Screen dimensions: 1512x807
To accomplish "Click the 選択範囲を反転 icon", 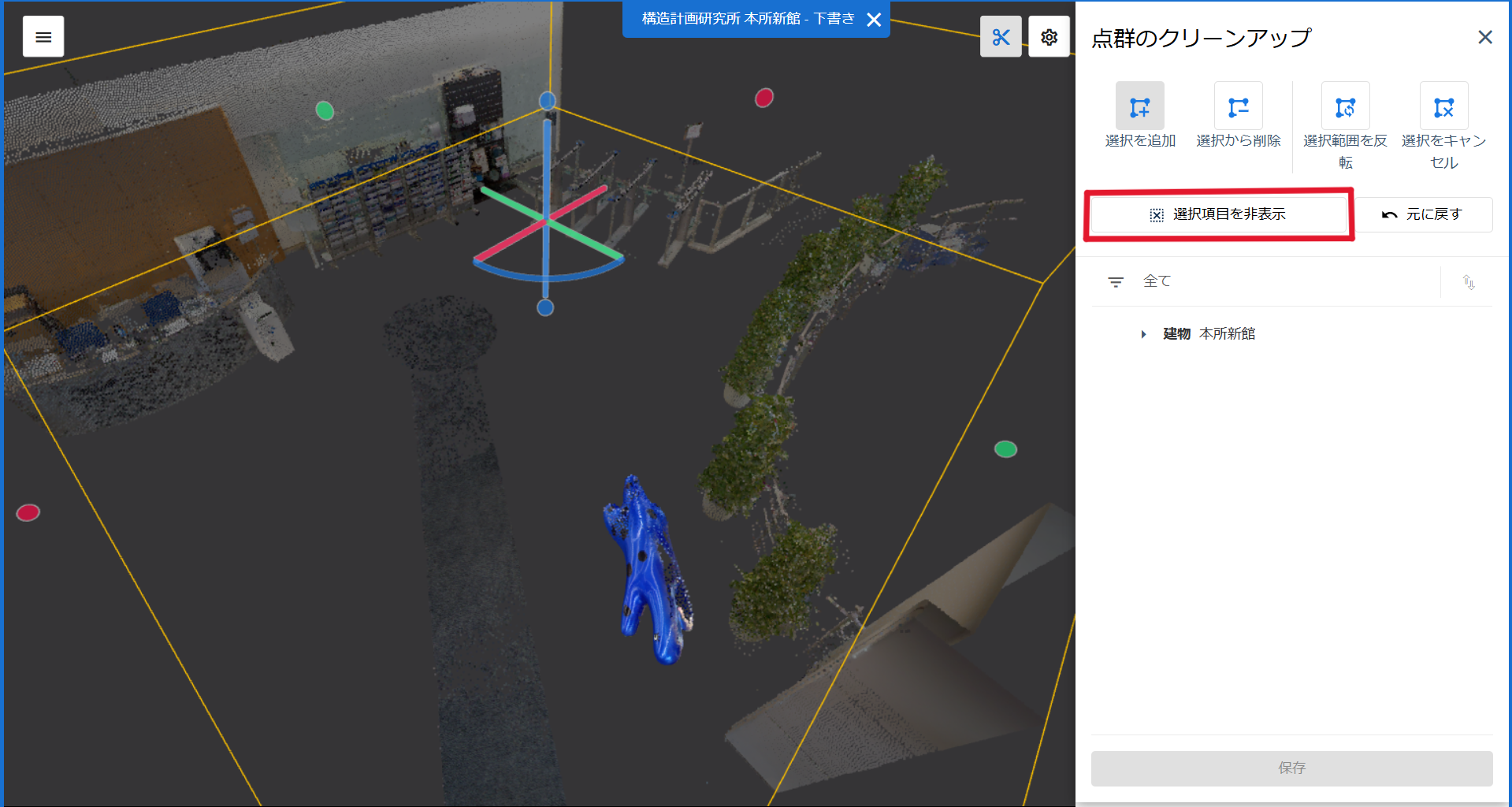I will point(1345,106).
